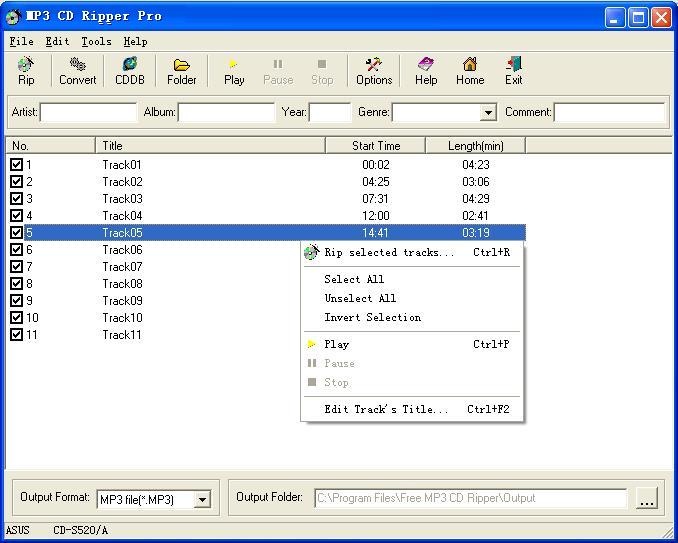Open the Convert tool

[x=77, y=71]
